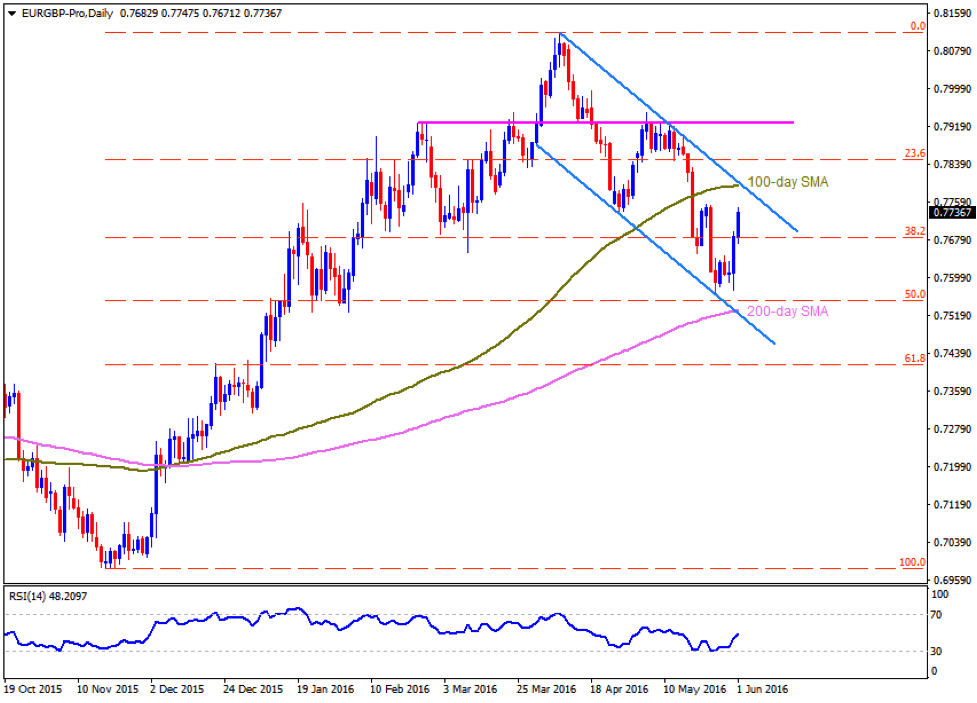Click the 0.69590 price axis label
Screen dimensions: 977x703
pyautogui.click(x=952, y=580)
